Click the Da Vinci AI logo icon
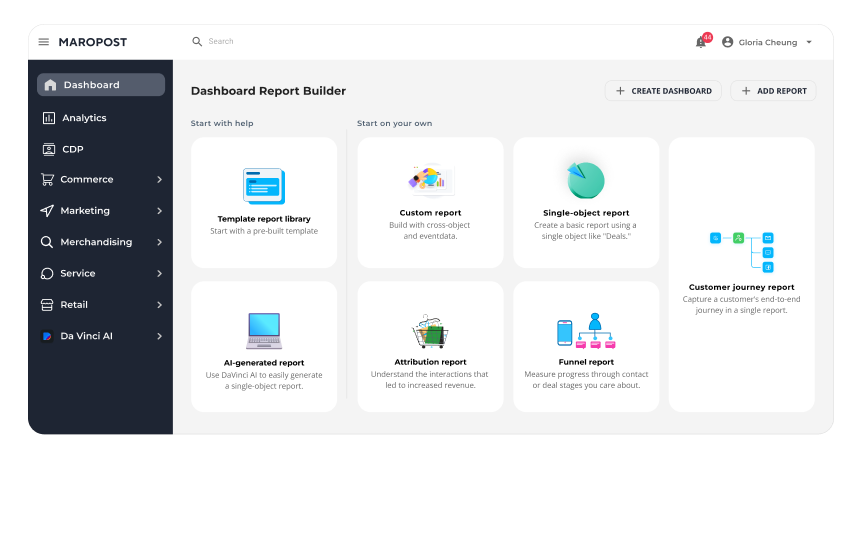 (x=47, y=336)
